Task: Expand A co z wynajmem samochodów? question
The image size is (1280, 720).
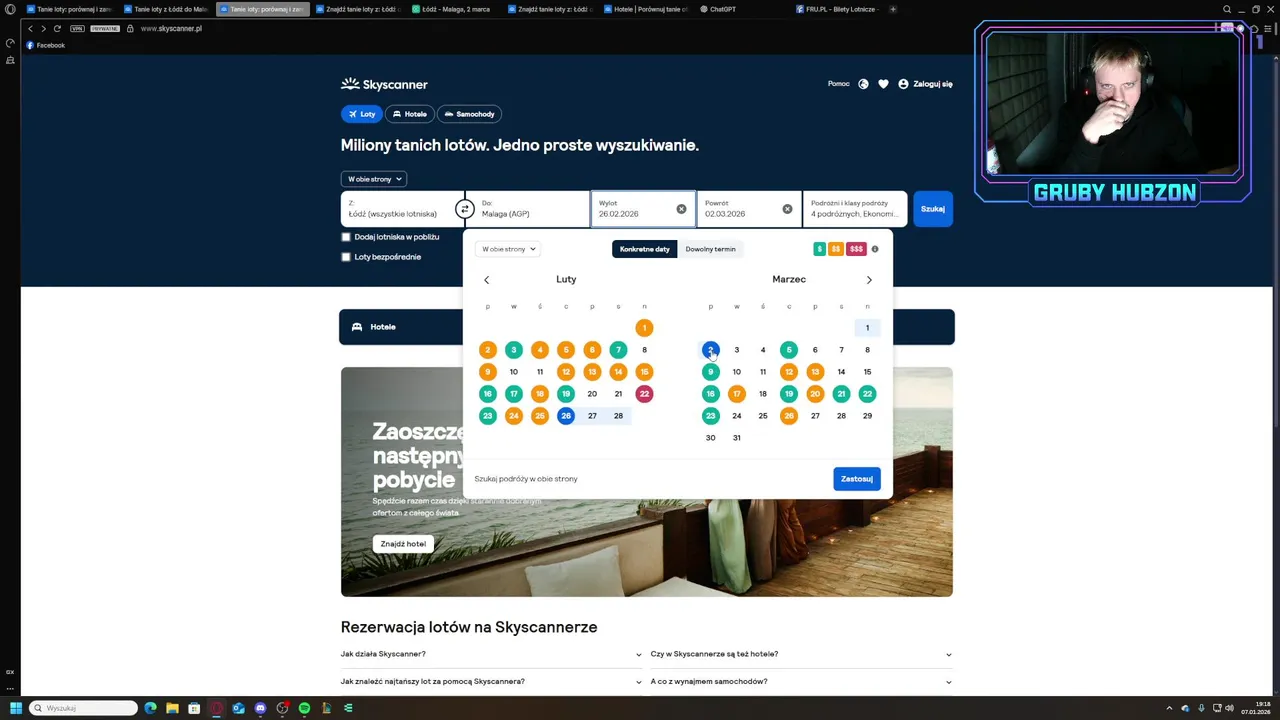Action: click(801, 681)
